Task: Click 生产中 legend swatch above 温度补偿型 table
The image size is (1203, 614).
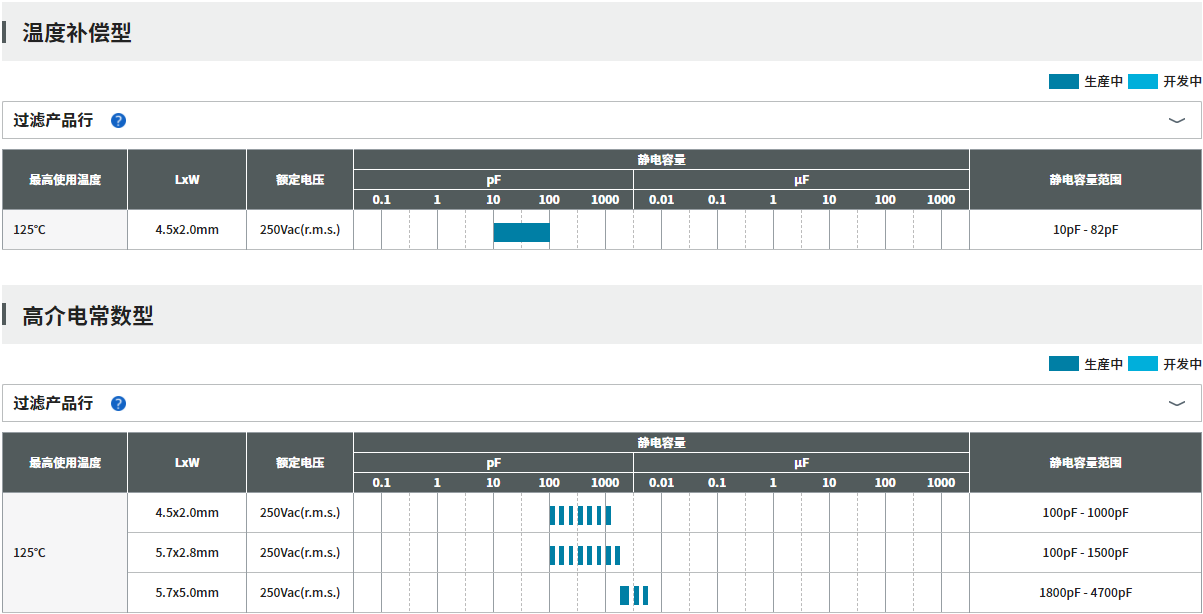Action: click(1063, 82)
